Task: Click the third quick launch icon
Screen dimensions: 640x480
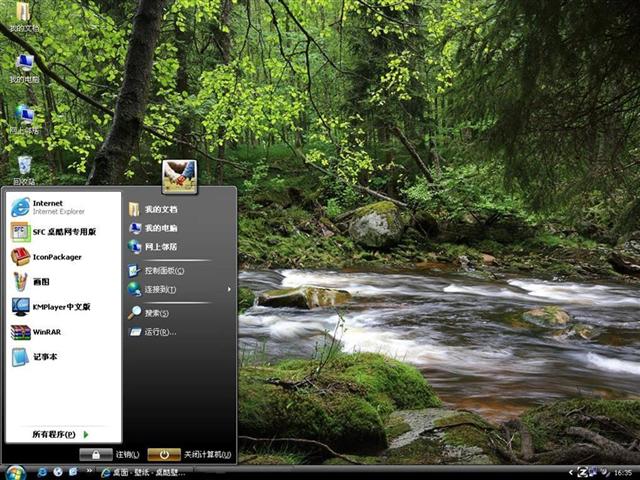Action: tap(73, 472)
